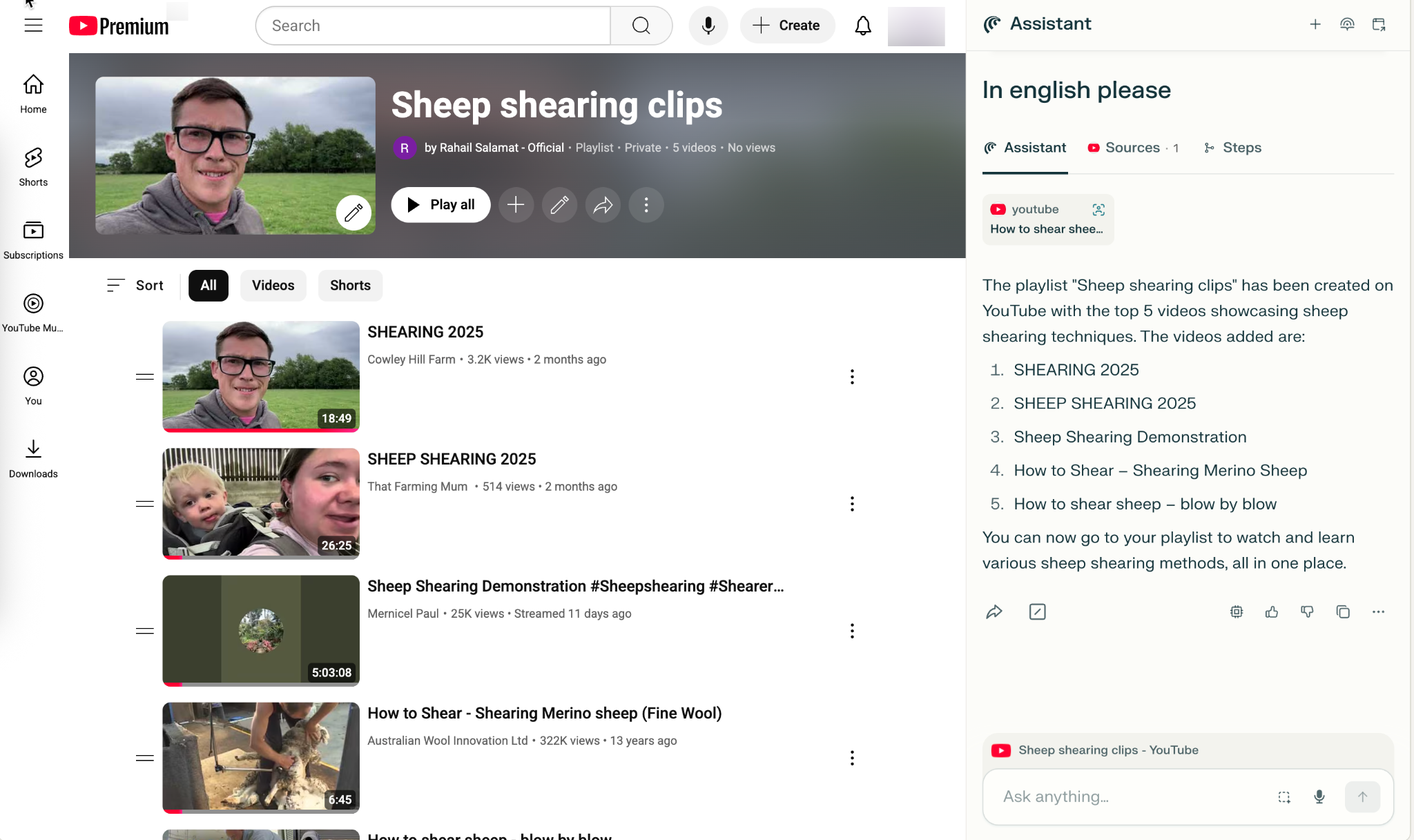Switch to the Sources tab
1414x840 pixels.
tap(1133, 148)
